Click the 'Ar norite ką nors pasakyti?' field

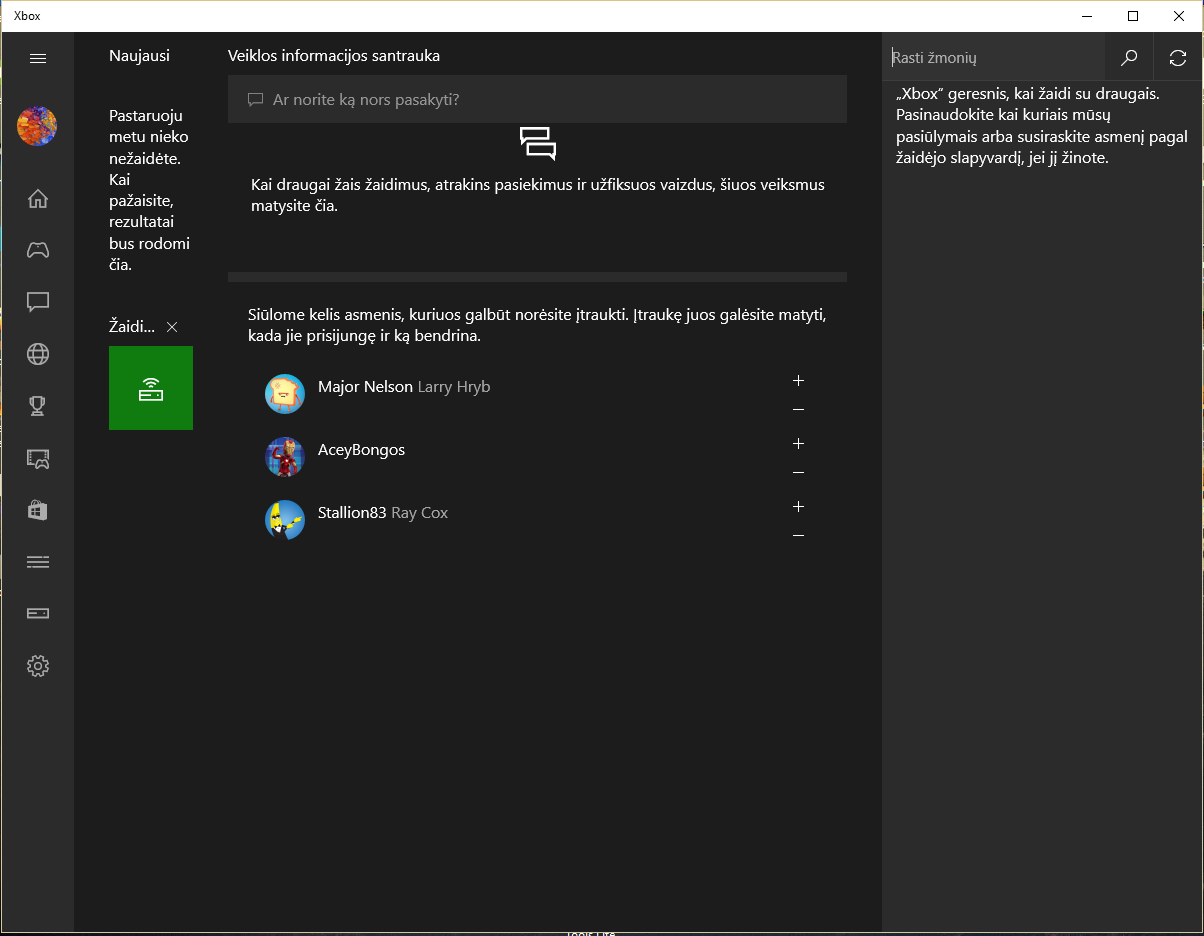point(537,99)
